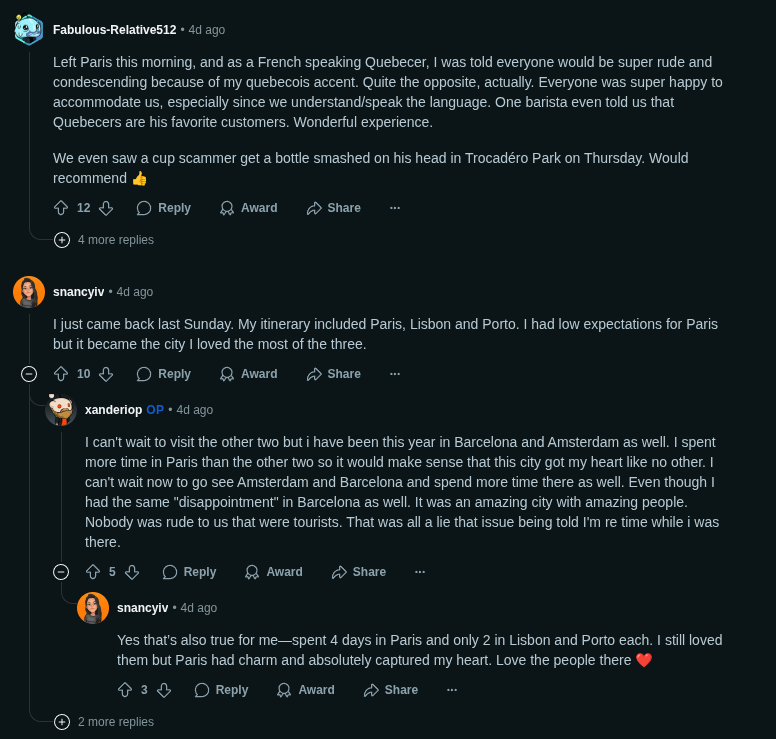
Task: Downvote Fabulous-Relative512's Paris comment
Action: pyautogui.click(x=106, y=208)
